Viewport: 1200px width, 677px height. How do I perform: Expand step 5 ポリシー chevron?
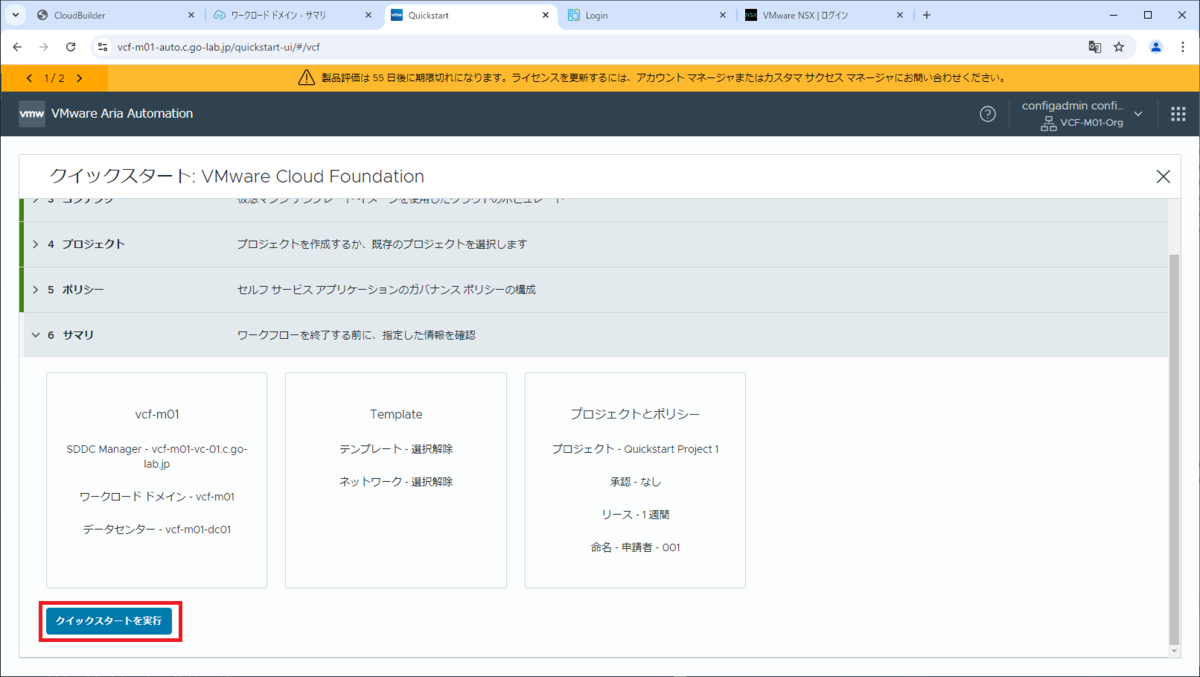pos(36,290)
